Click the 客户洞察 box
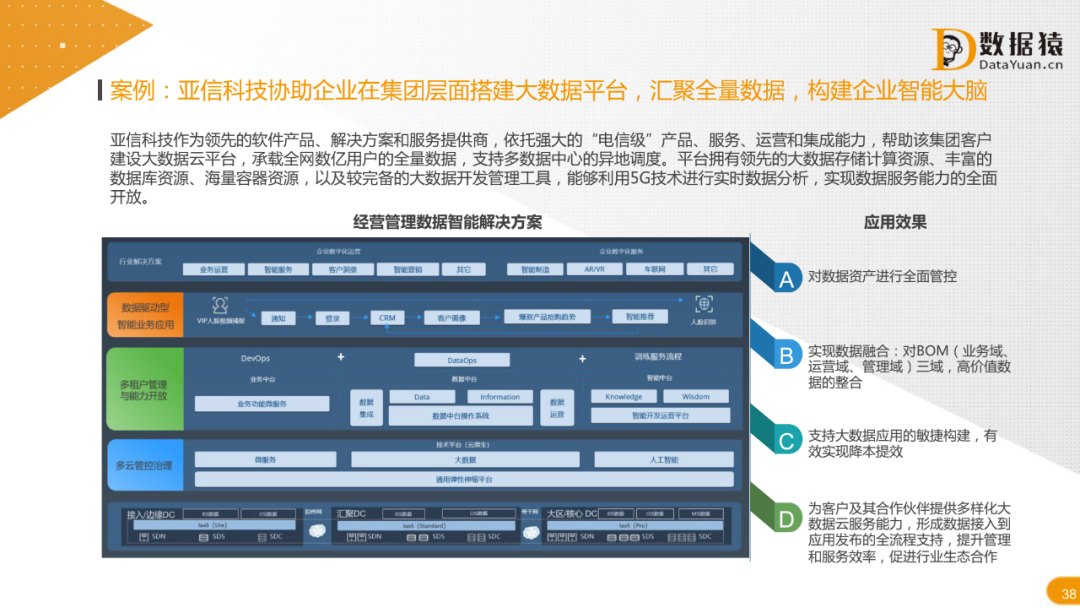 pos(343,269)
